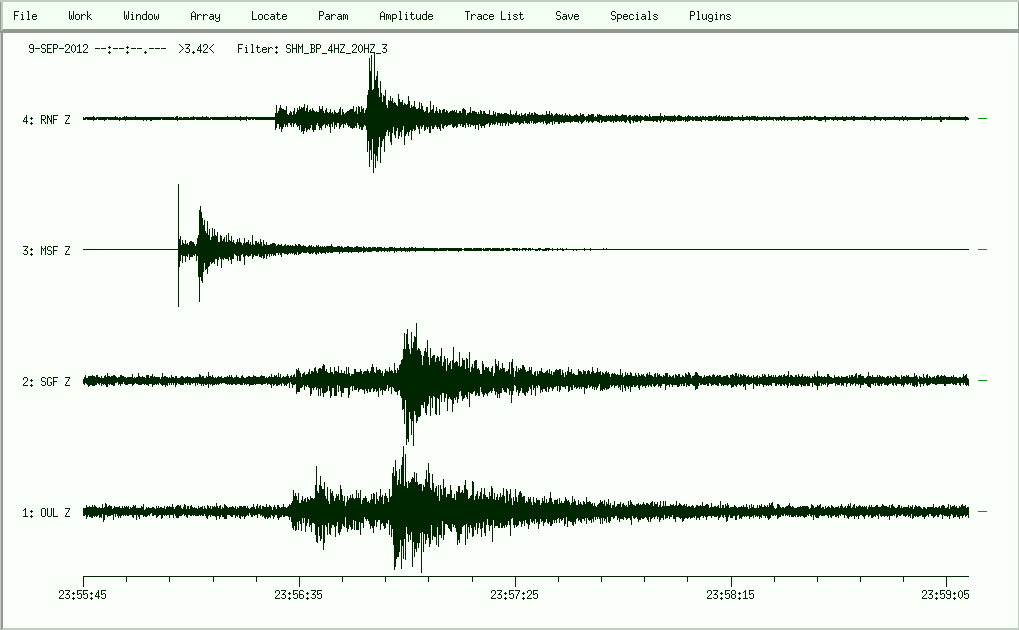Open the Amplitude menu
Viewport: 1019px width, 630px height.
pos(406,16)
